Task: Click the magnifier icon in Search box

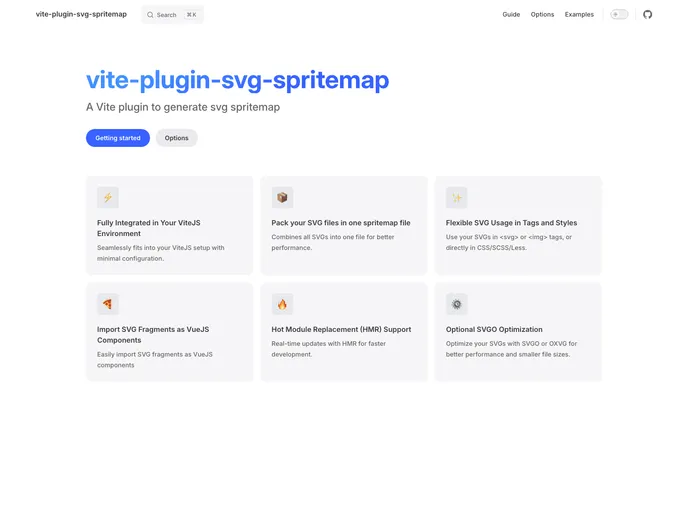Action: click(x=150, y=15)
